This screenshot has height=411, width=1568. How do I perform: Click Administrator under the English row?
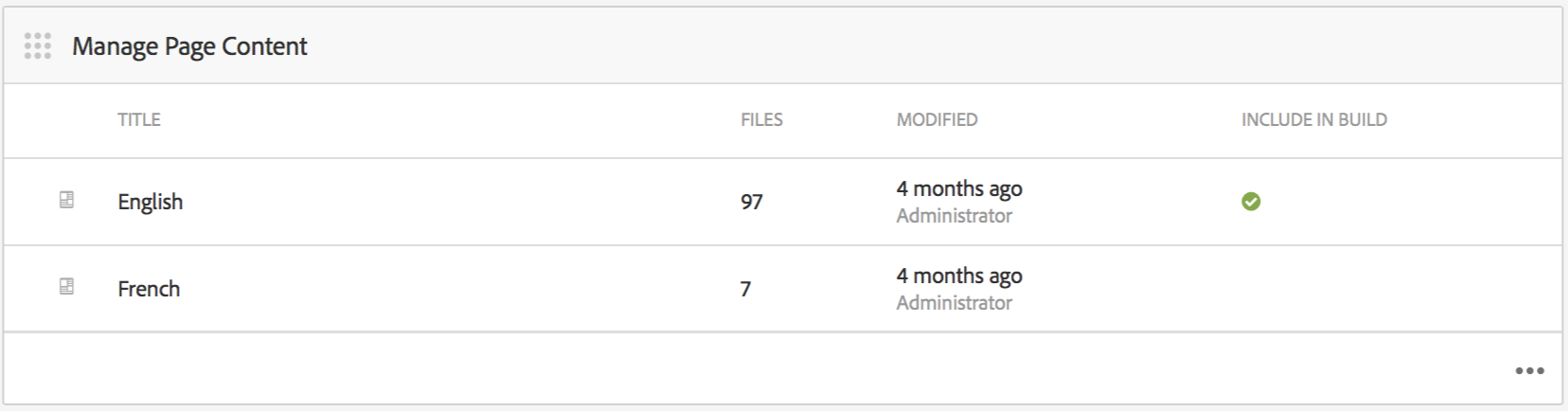tap(953, 216)
